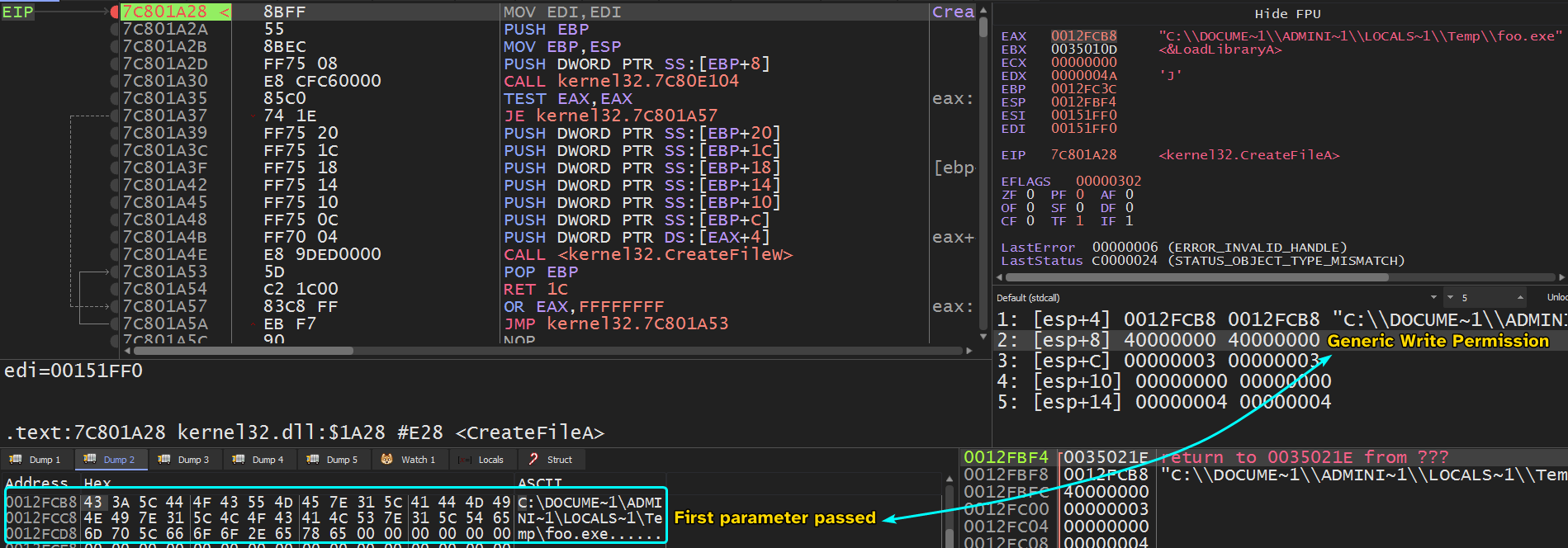Select the EAX register value 0012FCB8
Screen dimensions: 1568x548
coord(1083,36)
